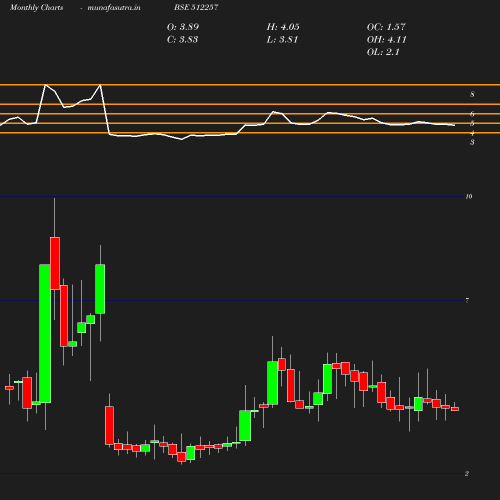Select the BSE 512257 ticker label
The width and height of the screenshot is (500, 500).
click(196, 7)
